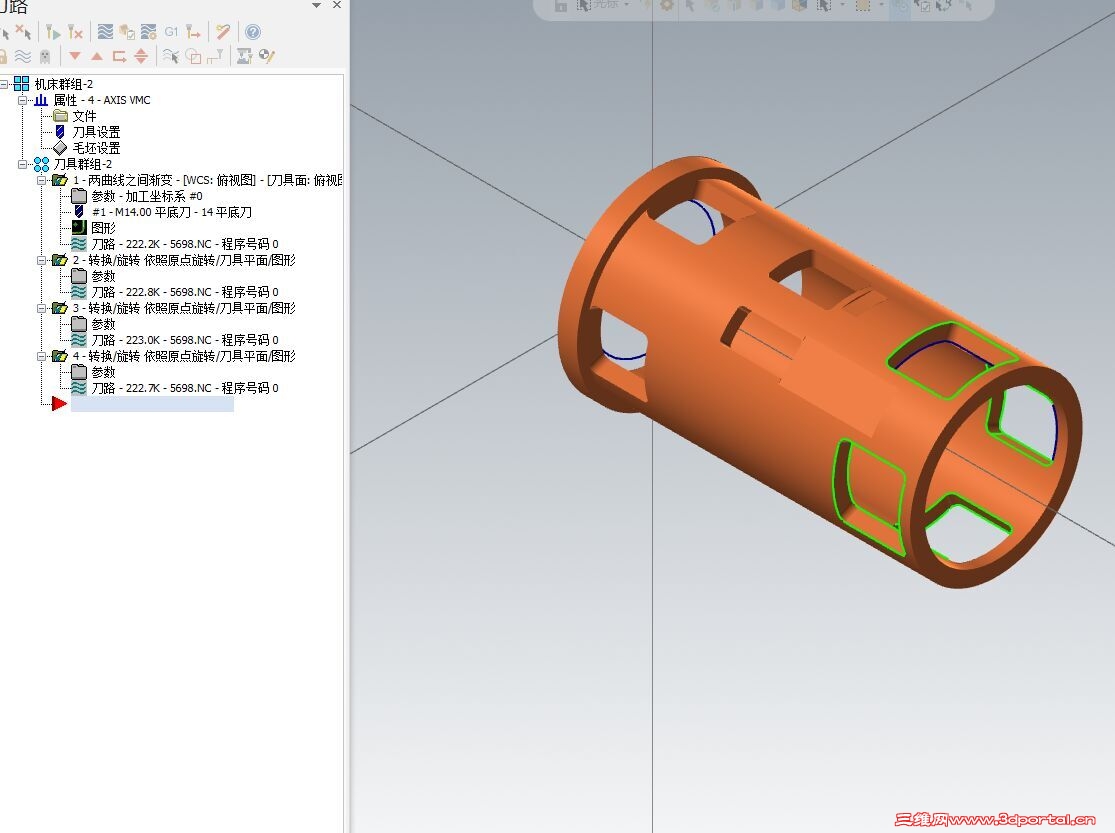Toggle selection folder of operation 1 两曲线之间渐变
This screenshot has height=833, width=1115.
pyautogui.click(x=60, y=180)
